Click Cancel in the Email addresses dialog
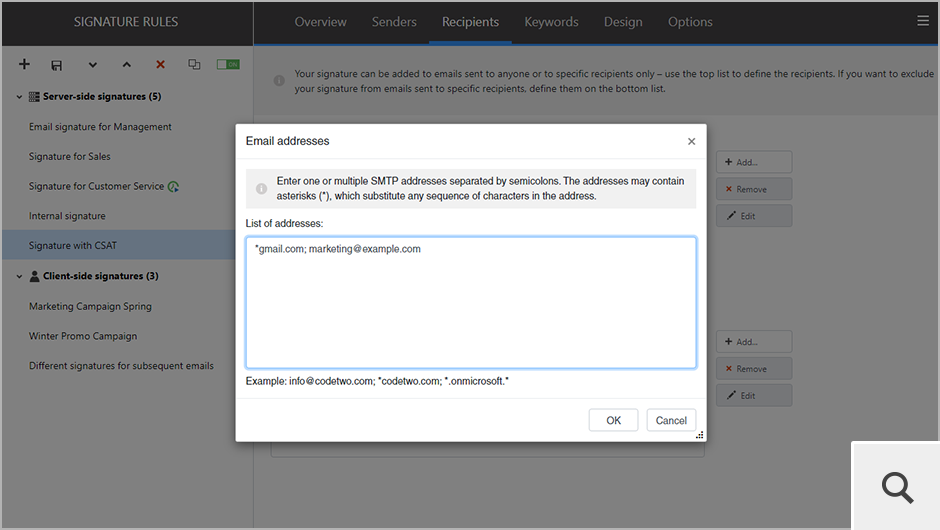 click(671, 421)
